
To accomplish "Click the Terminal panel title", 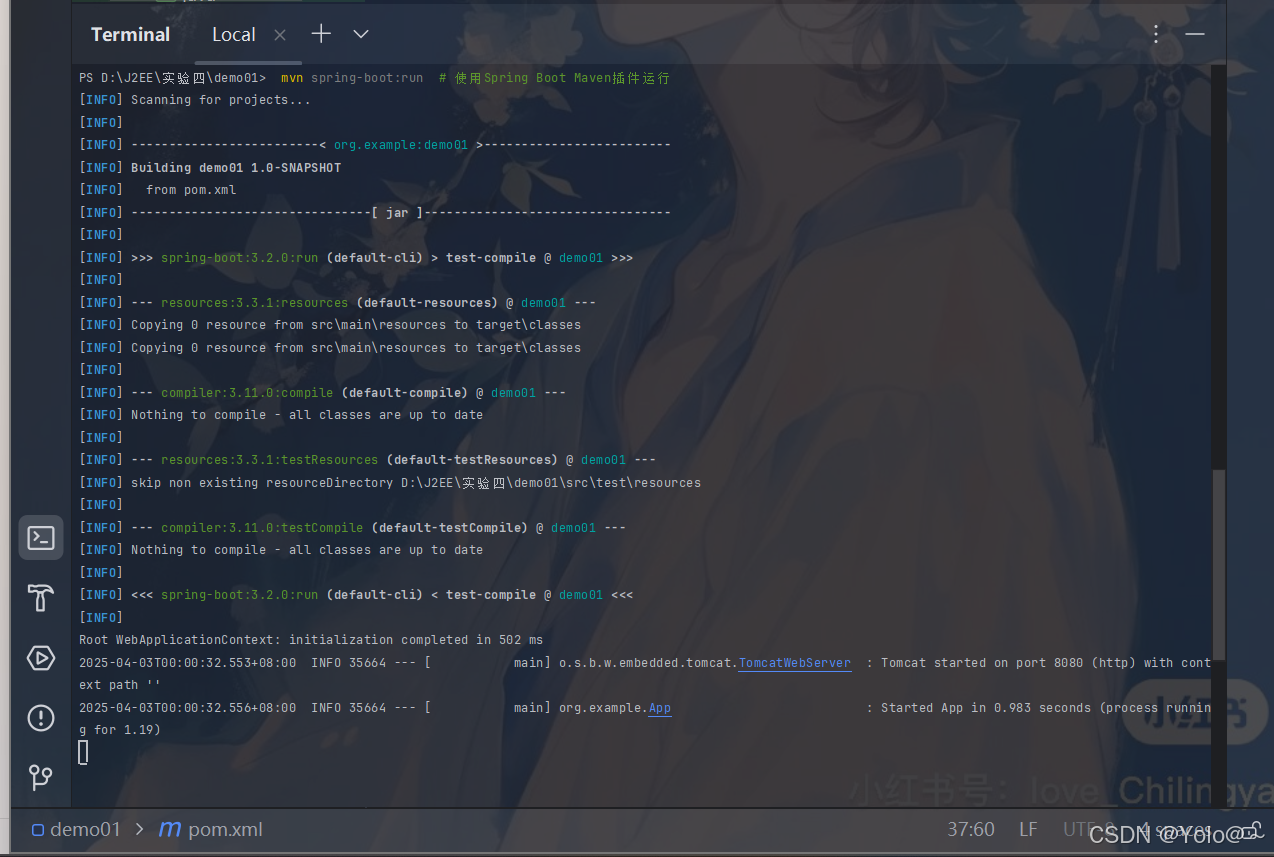I will (130, 34).
